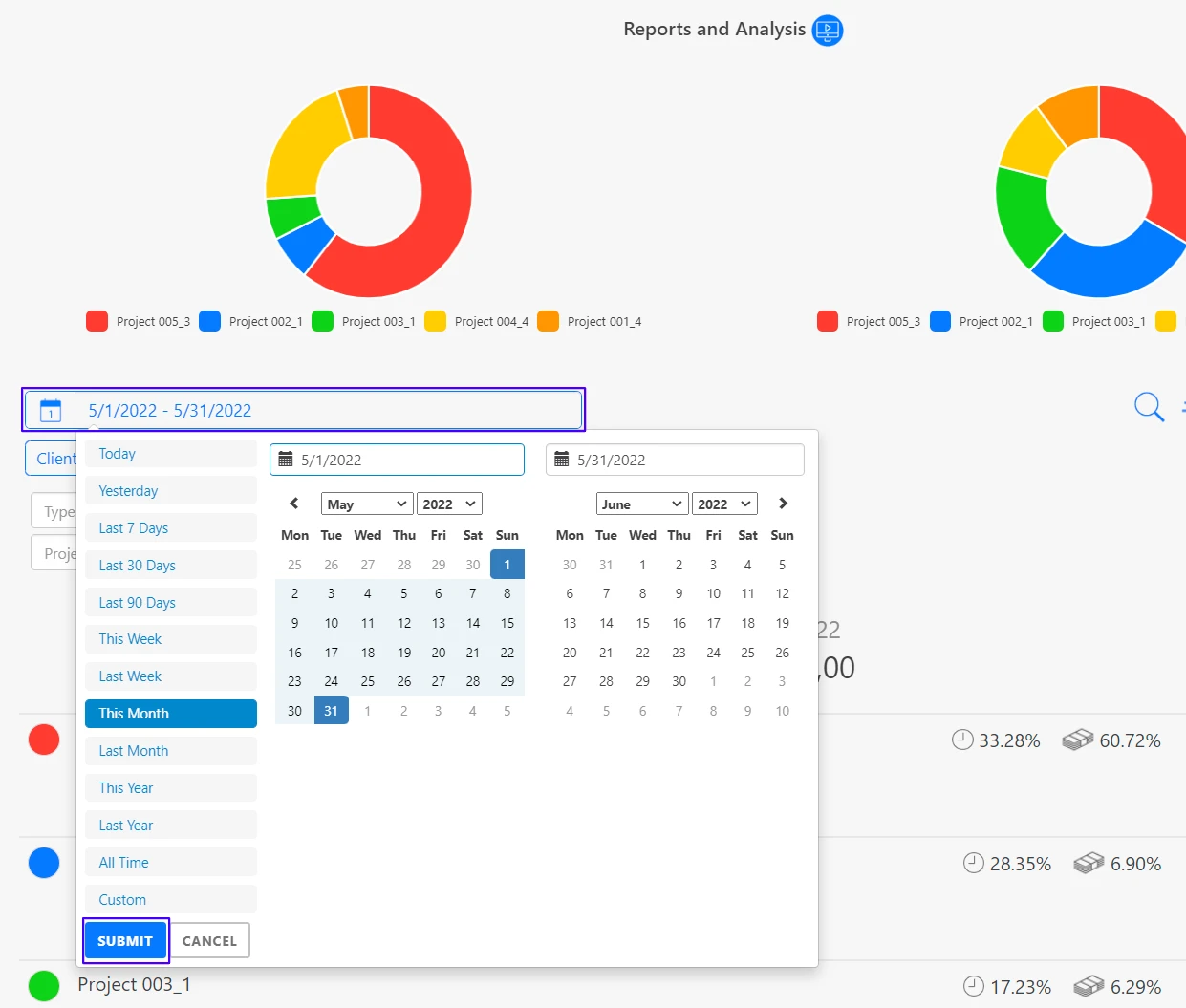Viewport: 1186px width, 1008px height.
Task: Click calendar icon beside 5/1/2022 start date
Action: pos(286,460)
